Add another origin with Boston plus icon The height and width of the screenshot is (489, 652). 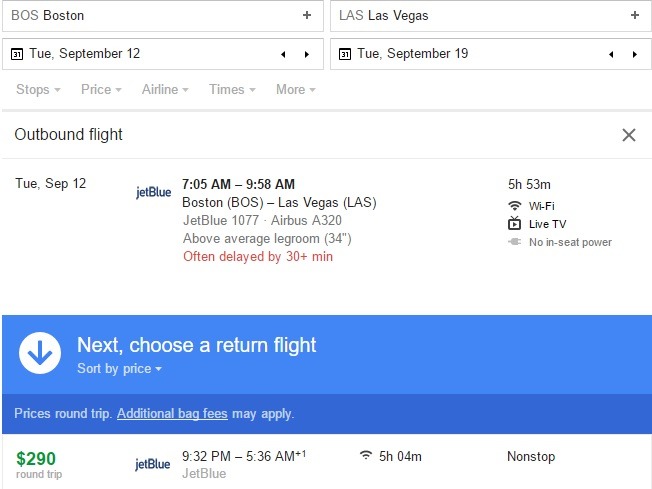(x=307, y=15)
